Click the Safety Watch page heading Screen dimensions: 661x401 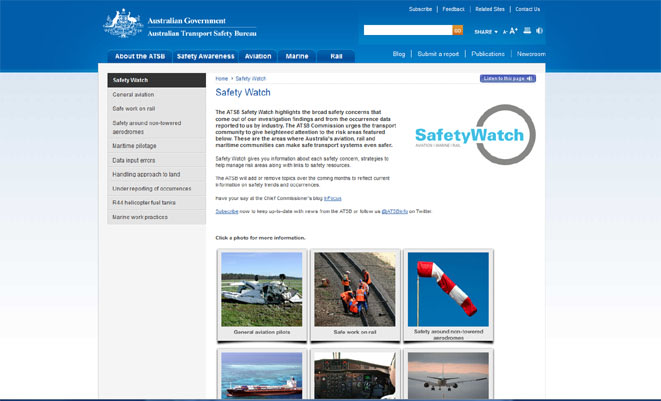coord(243,92)
